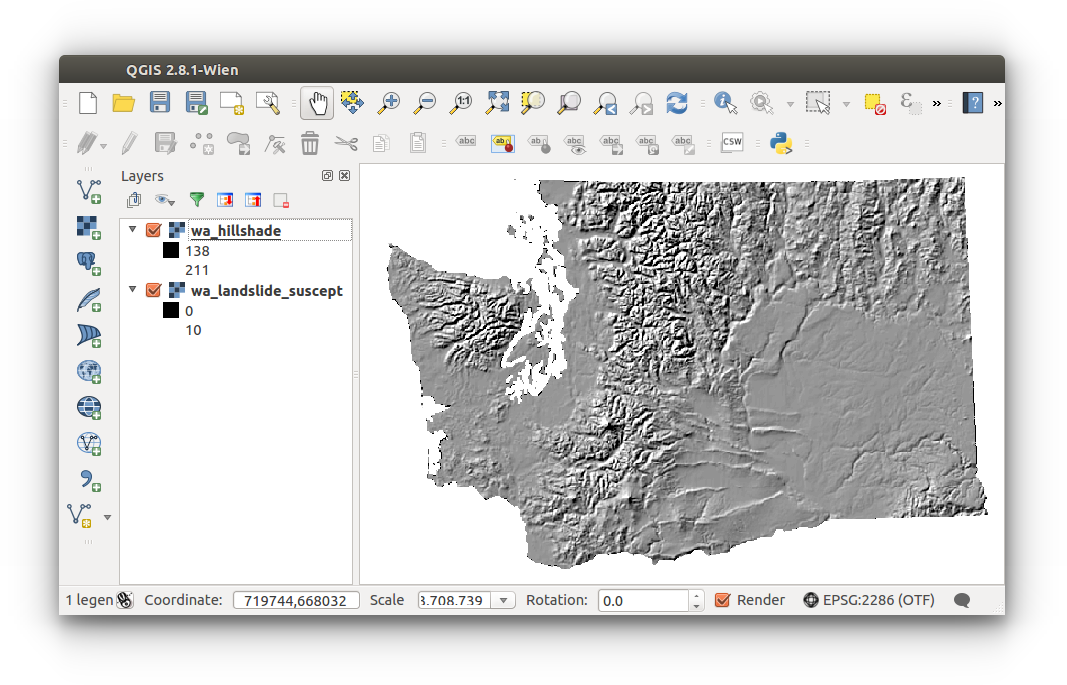Disable the wa_landslide_suscept layer
1067x685 pixels.
[x=153, y=290]
